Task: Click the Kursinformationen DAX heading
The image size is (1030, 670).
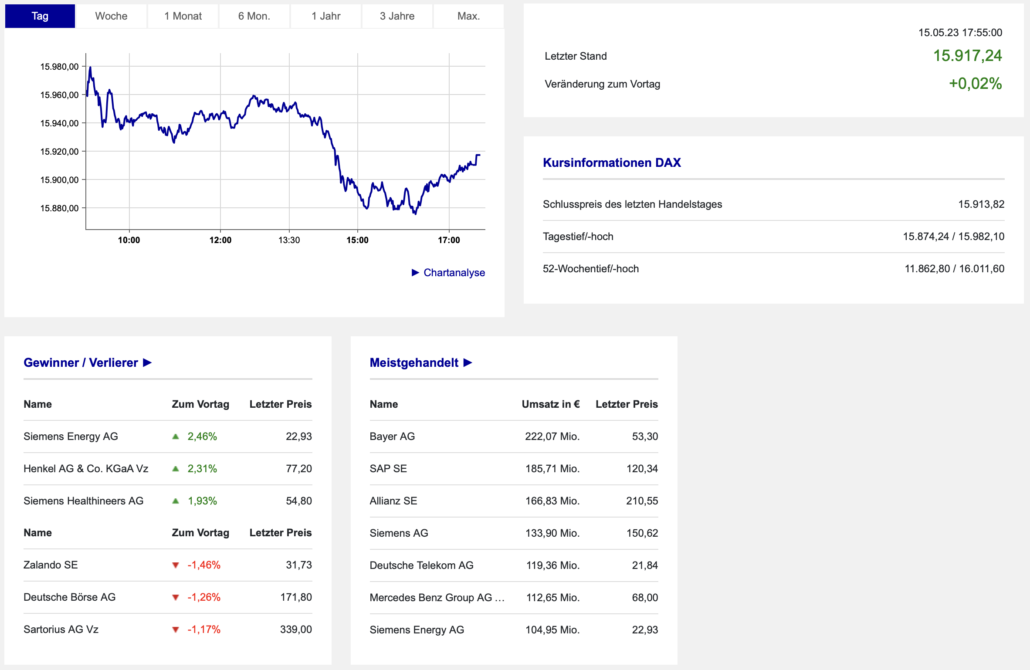Action: tap(612, 163)
